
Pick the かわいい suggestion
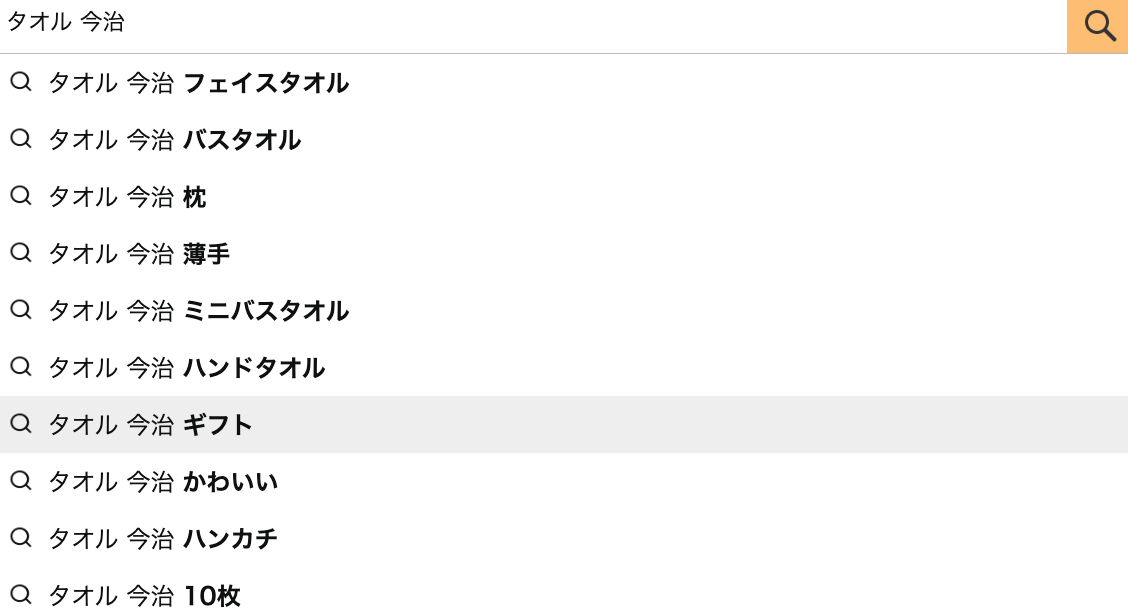pyautogui.click(x=162, y=482)
